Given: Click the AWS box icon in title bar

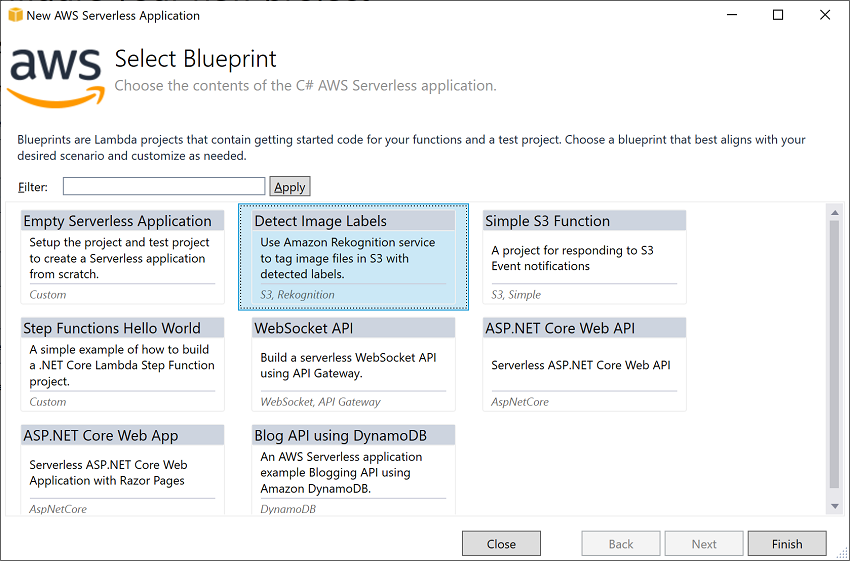Looking at the screenshot, I should point(15,15).
